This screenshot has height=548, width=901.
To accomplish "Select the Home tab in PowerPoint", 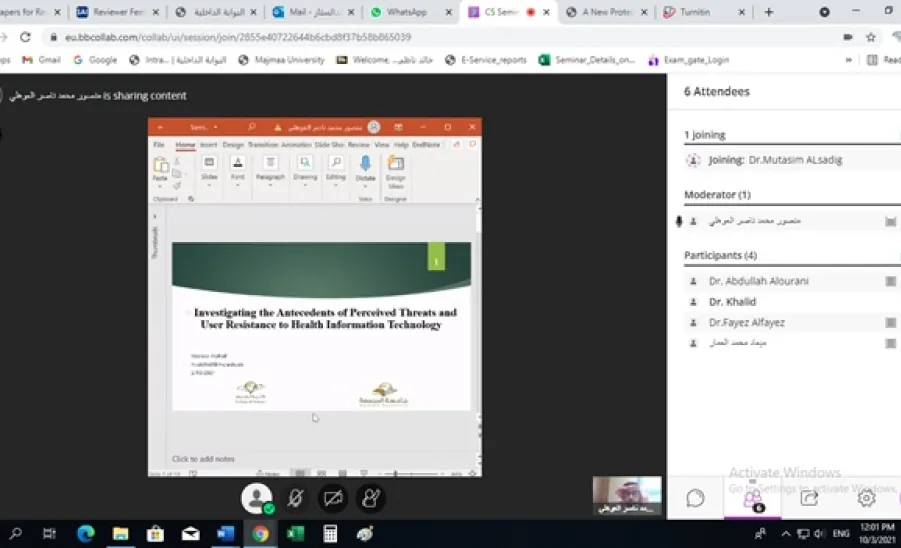I will tap(185, 145).
